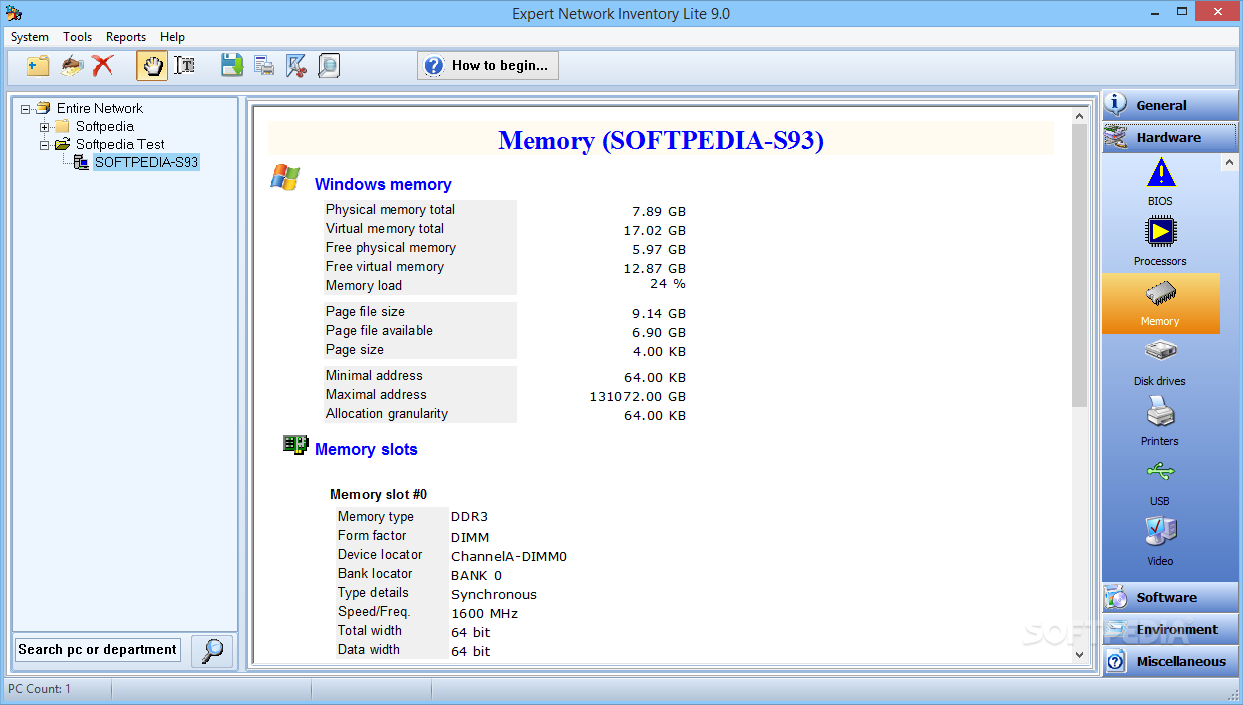Click the Memory slots heading
This screenshot has height=705, width=1243.
pos(366,449)
